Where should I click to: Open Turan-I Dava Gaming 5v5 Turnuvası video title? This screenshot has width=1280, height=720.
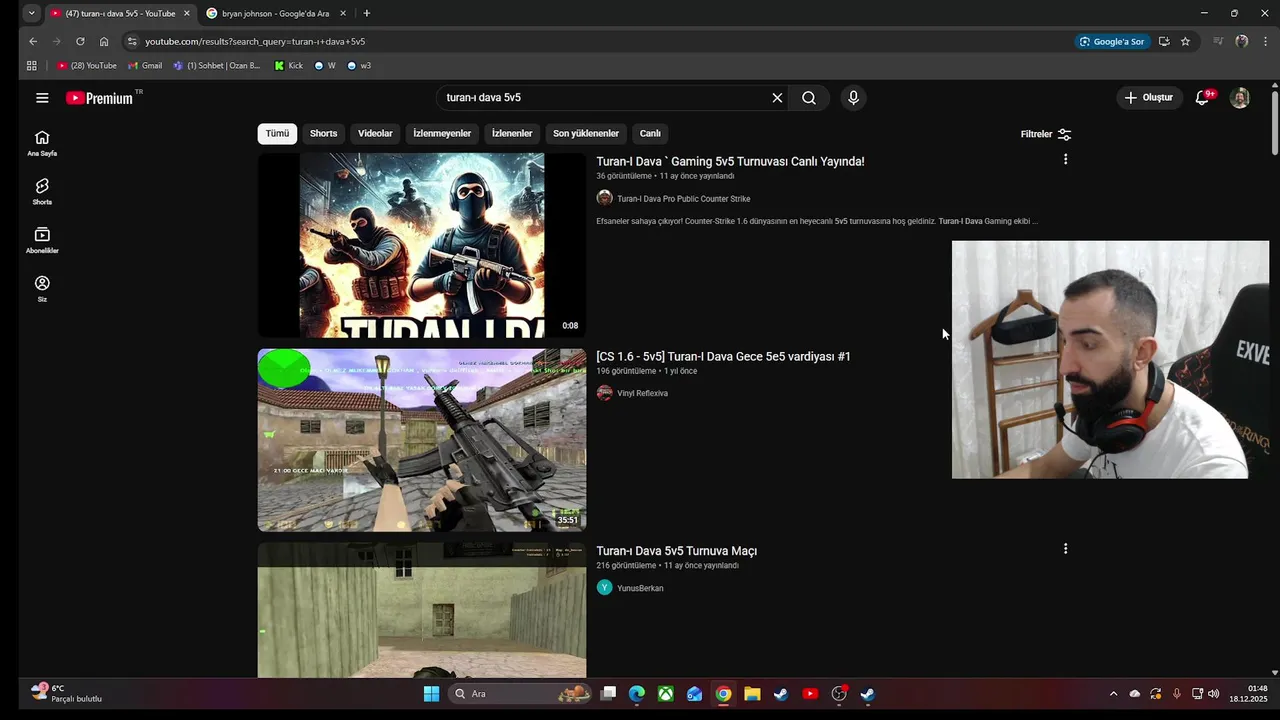730,161
